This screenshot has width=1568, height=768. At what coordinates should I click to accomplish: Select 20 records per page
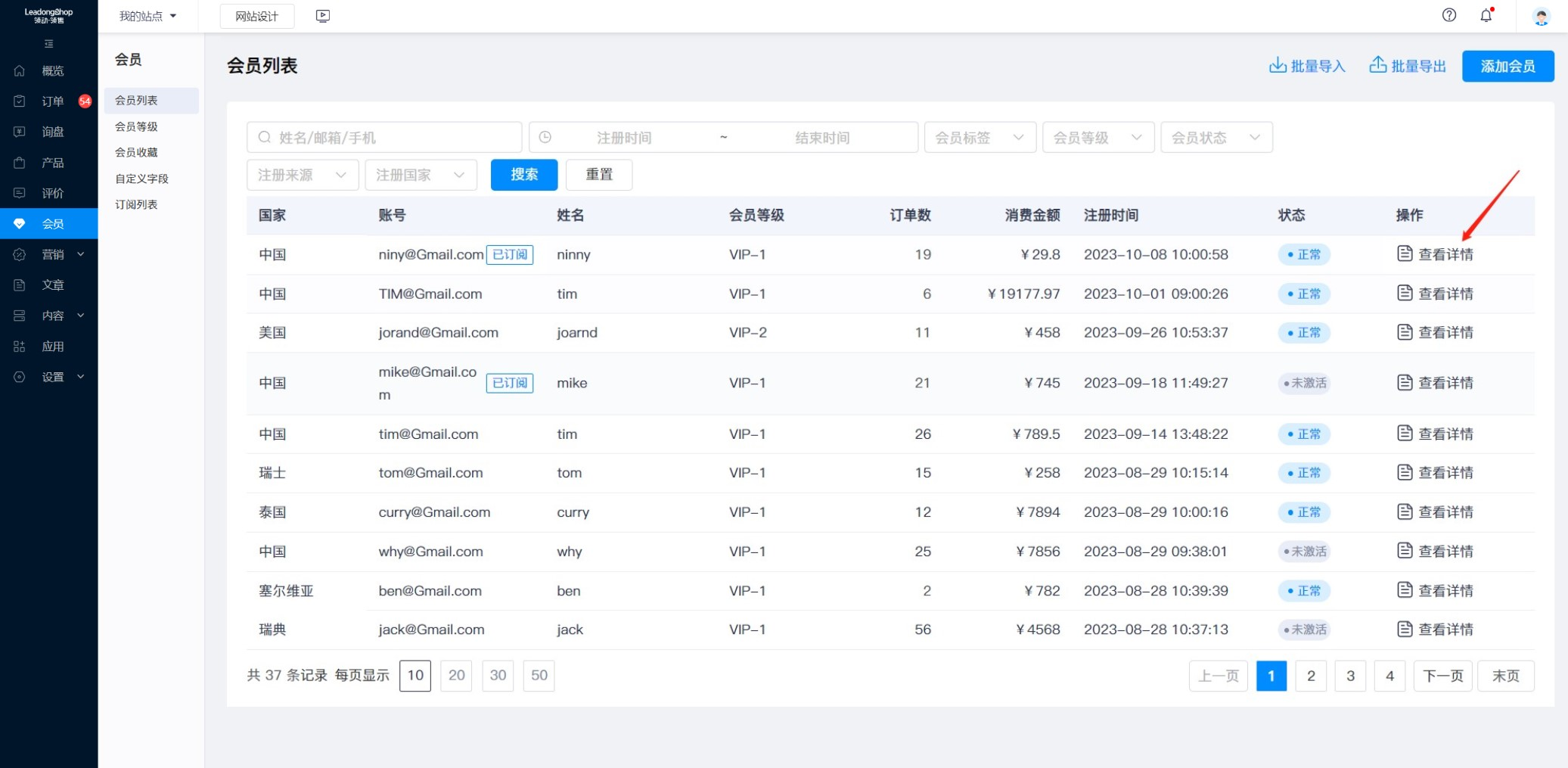[x=456, y=675]
